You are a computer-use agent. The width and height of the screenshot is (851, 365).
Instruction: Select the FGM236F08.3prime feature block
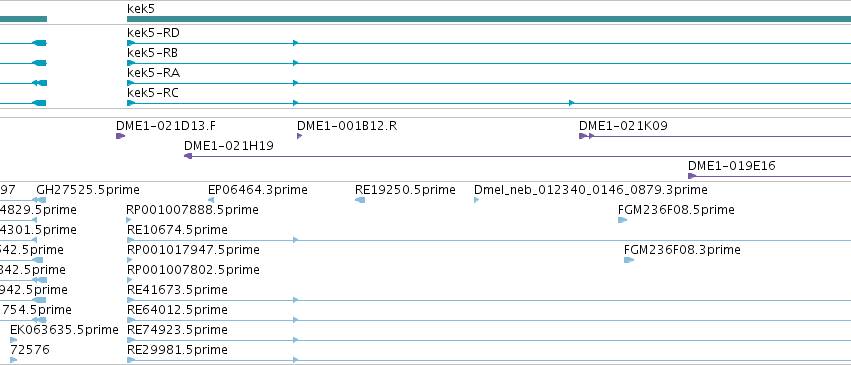click(x=629, y=260)
